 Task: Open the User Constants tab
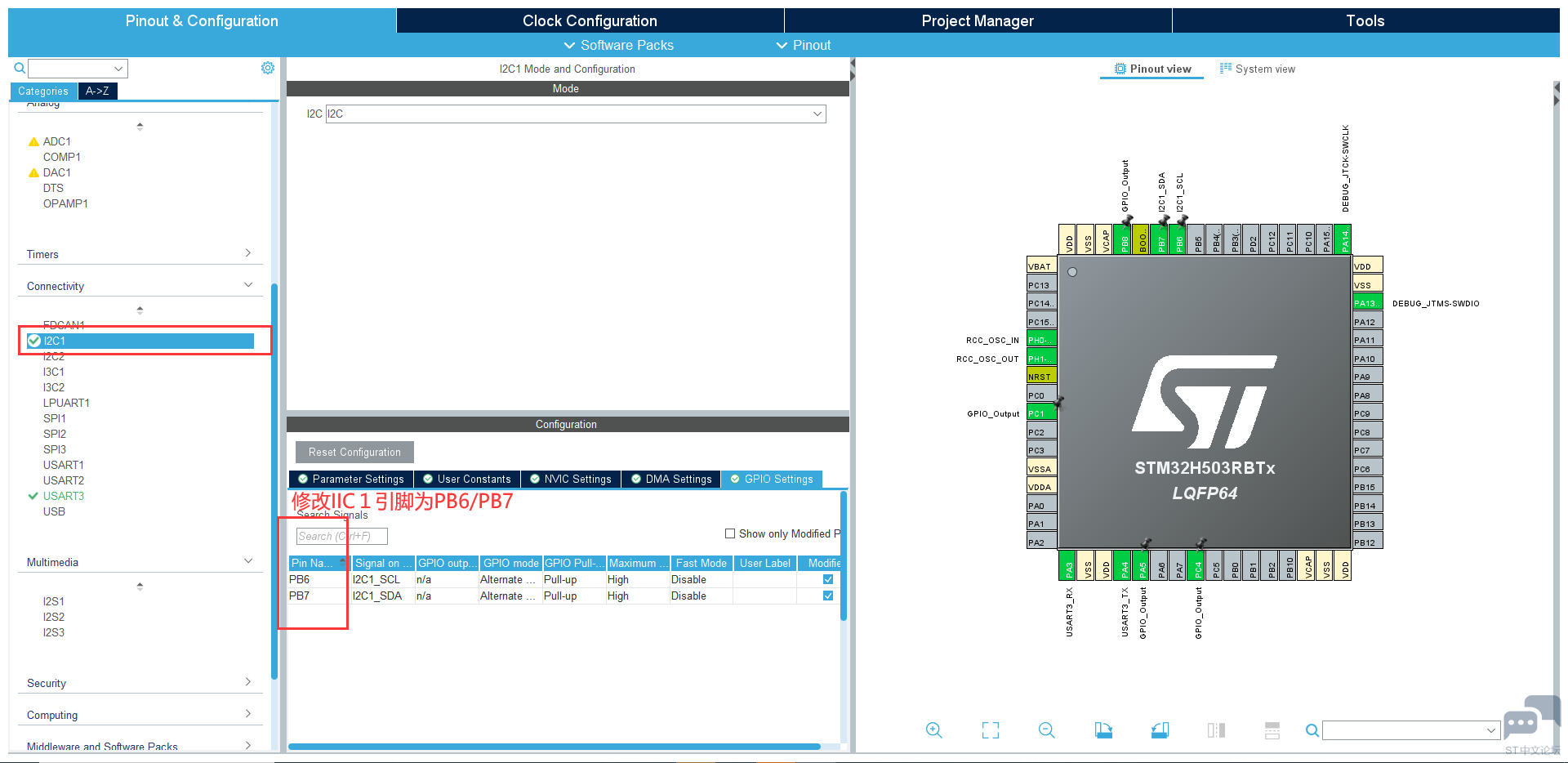coord(466,480)
